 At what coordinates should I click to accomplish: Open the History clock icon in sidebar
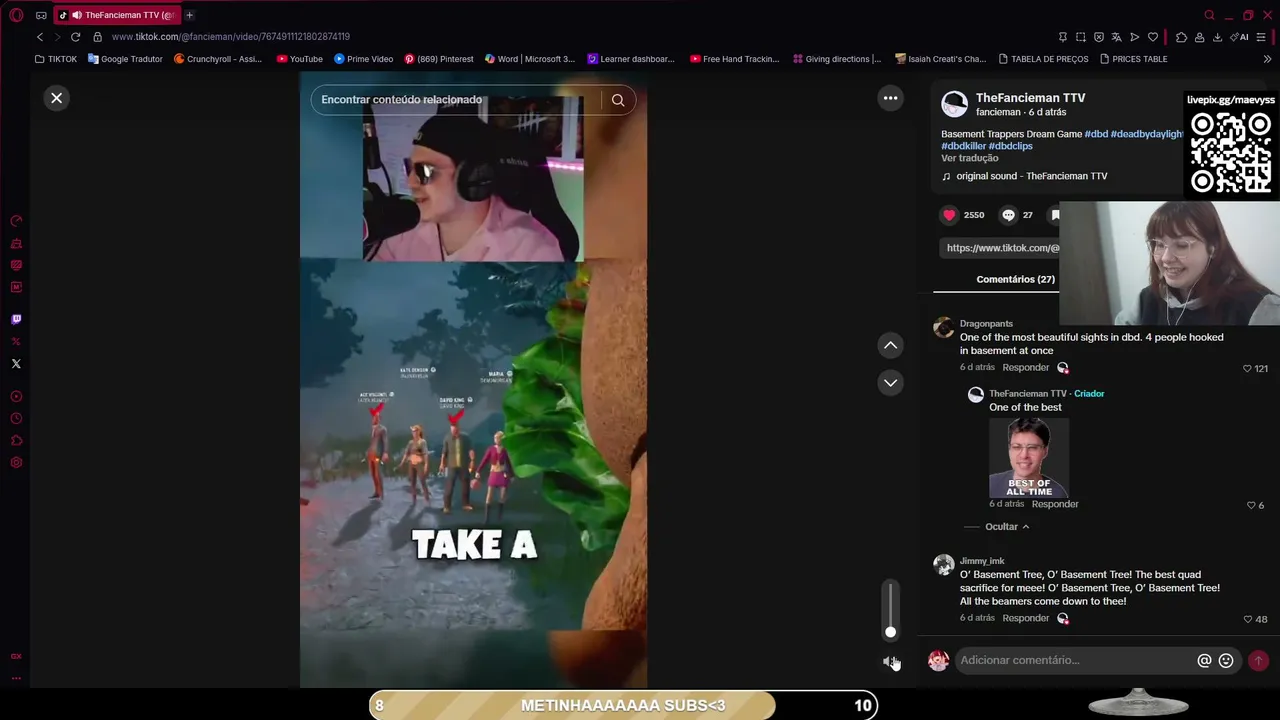[x=16, y=419]
